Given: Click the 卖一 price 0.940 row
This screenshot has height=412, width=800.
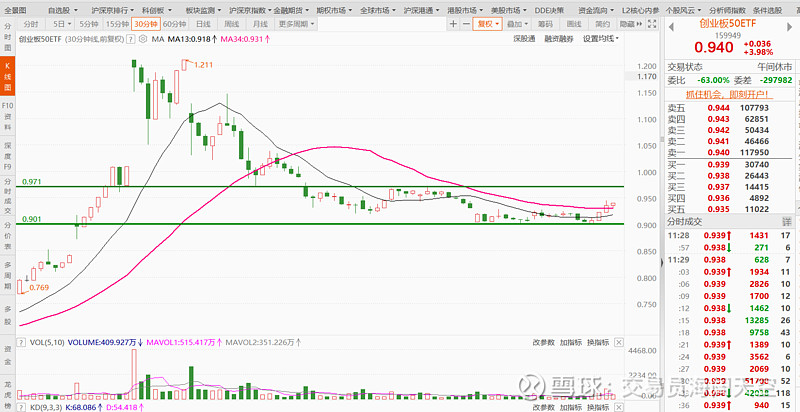Looking at the screenshot, I should (730, 153).
